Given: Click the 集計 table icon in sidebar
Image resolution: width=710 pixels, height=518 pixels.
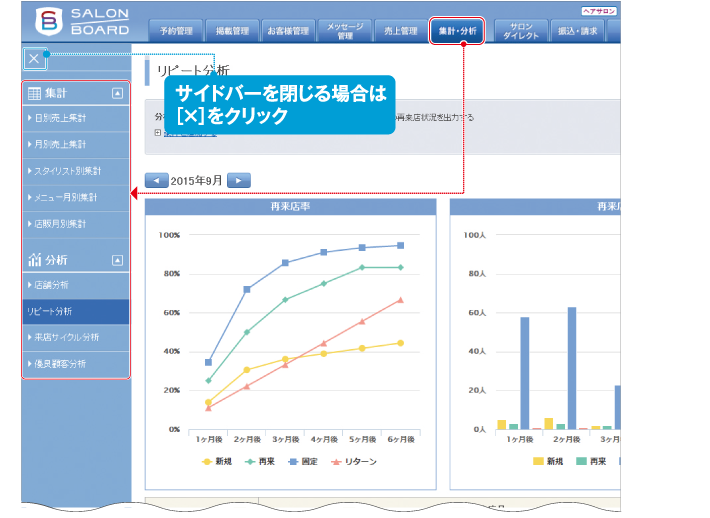Looking at the screenshot, I should tap(35, 93).
